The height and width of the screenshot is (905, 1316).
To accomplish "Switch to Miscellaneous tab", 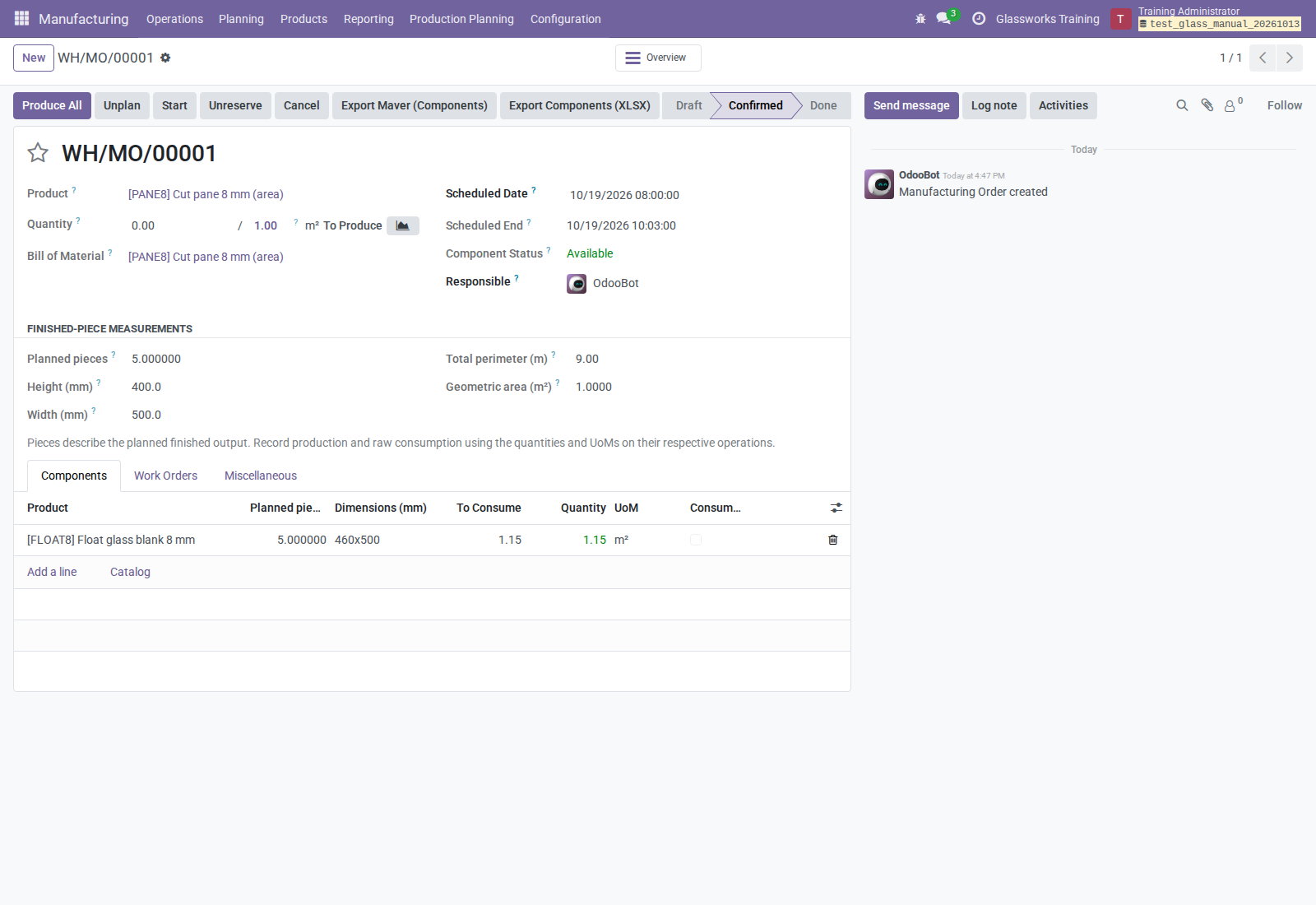I will pos(261,476).
